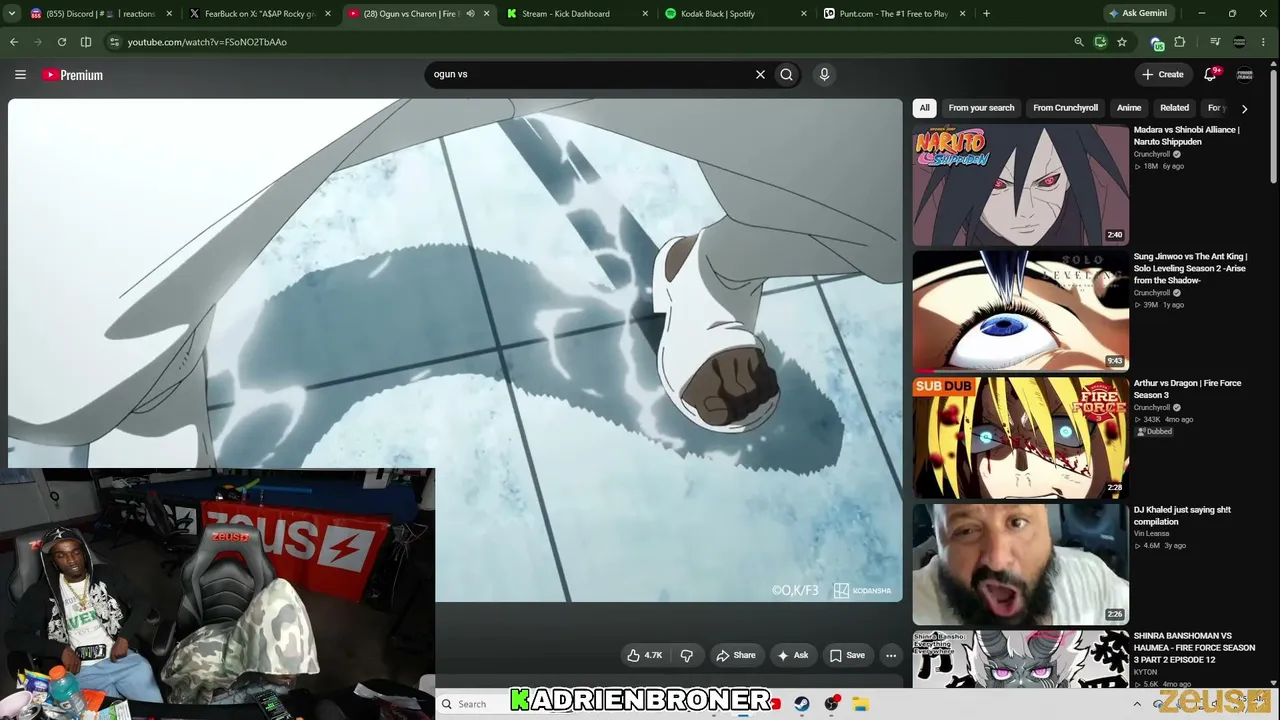Viewport: 1280px width, 720px height.
Task: Show more filter chips with right arrow
Action: coord(1244,108)
